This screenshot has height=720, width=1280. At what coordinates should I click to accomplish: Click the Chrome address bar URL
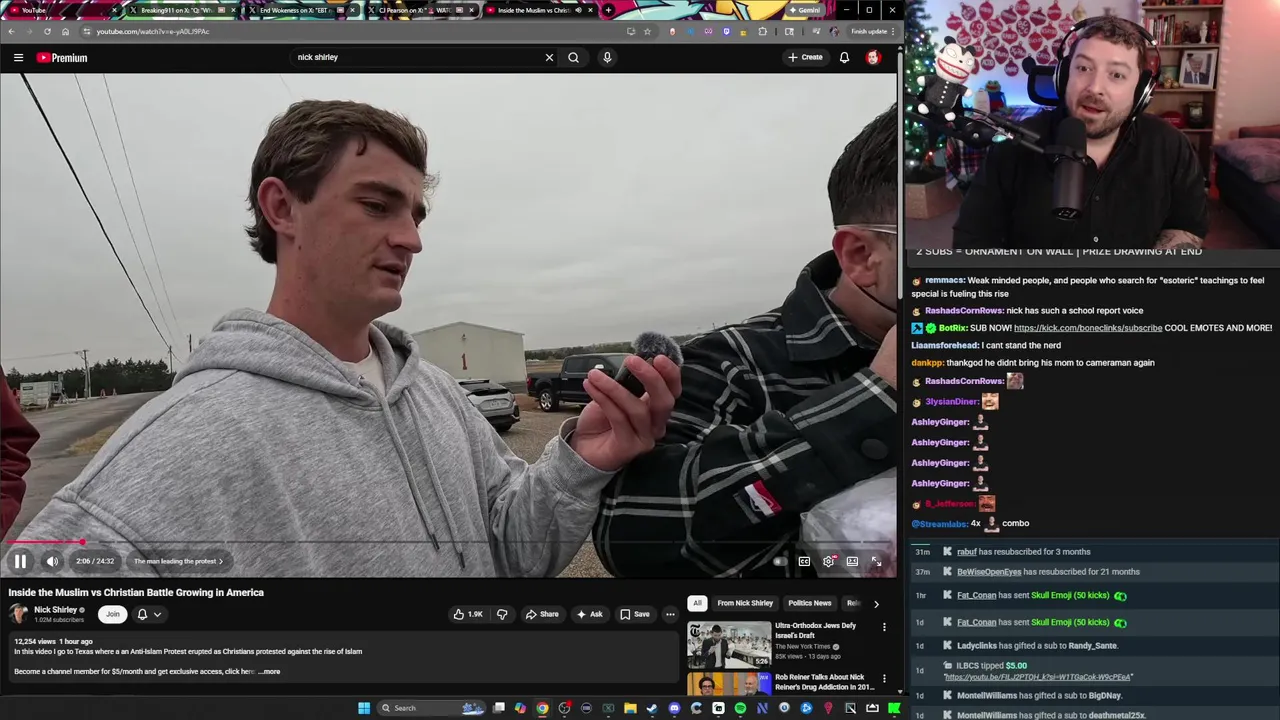click(153, 31)
